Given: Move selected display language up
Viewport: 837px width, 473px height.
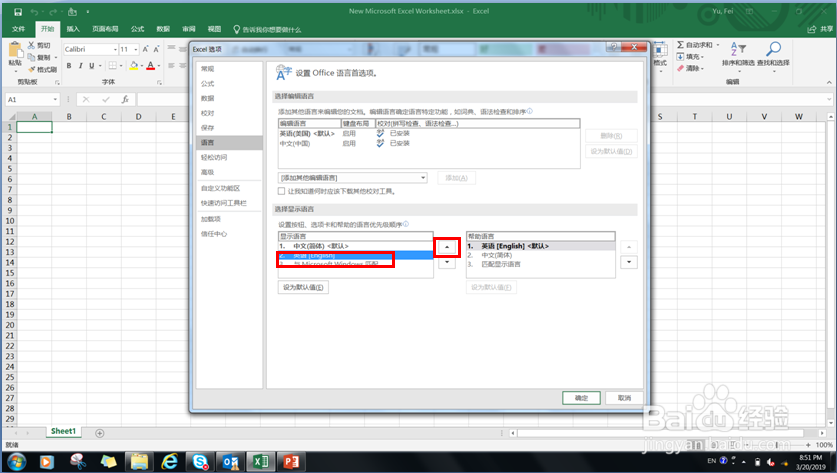Looking at the screenshot, I should point(447,247).
